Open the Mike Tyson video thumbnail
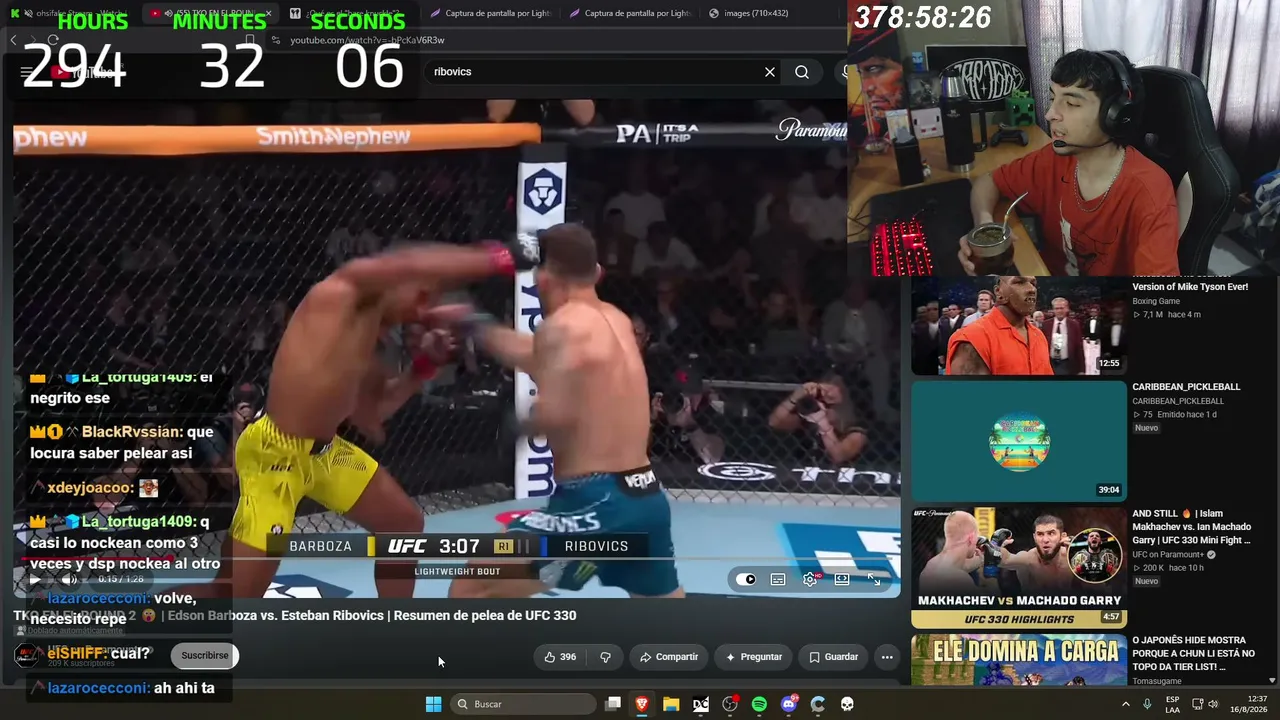Image resolution: width=1280 pixels, height=720 pixels. [x=1019, y=326]
